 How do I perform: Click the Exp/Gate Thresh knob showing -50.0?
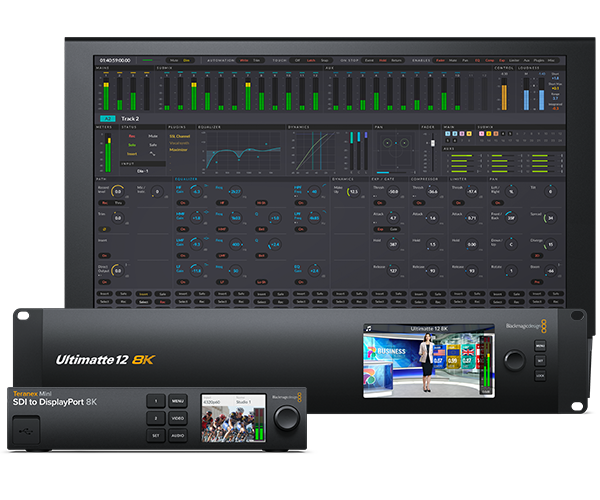tap(393, 191)
